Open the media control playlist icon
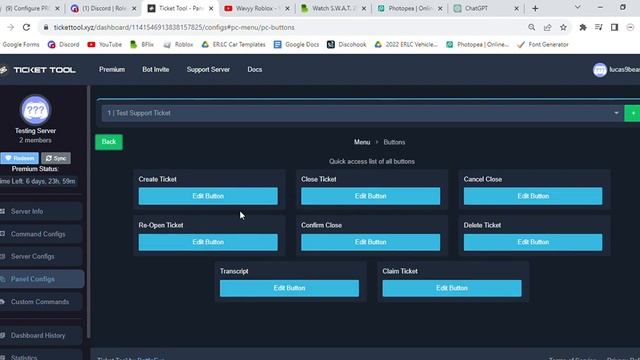This screenshot has height=360, width=640. (x=598, y=27)
